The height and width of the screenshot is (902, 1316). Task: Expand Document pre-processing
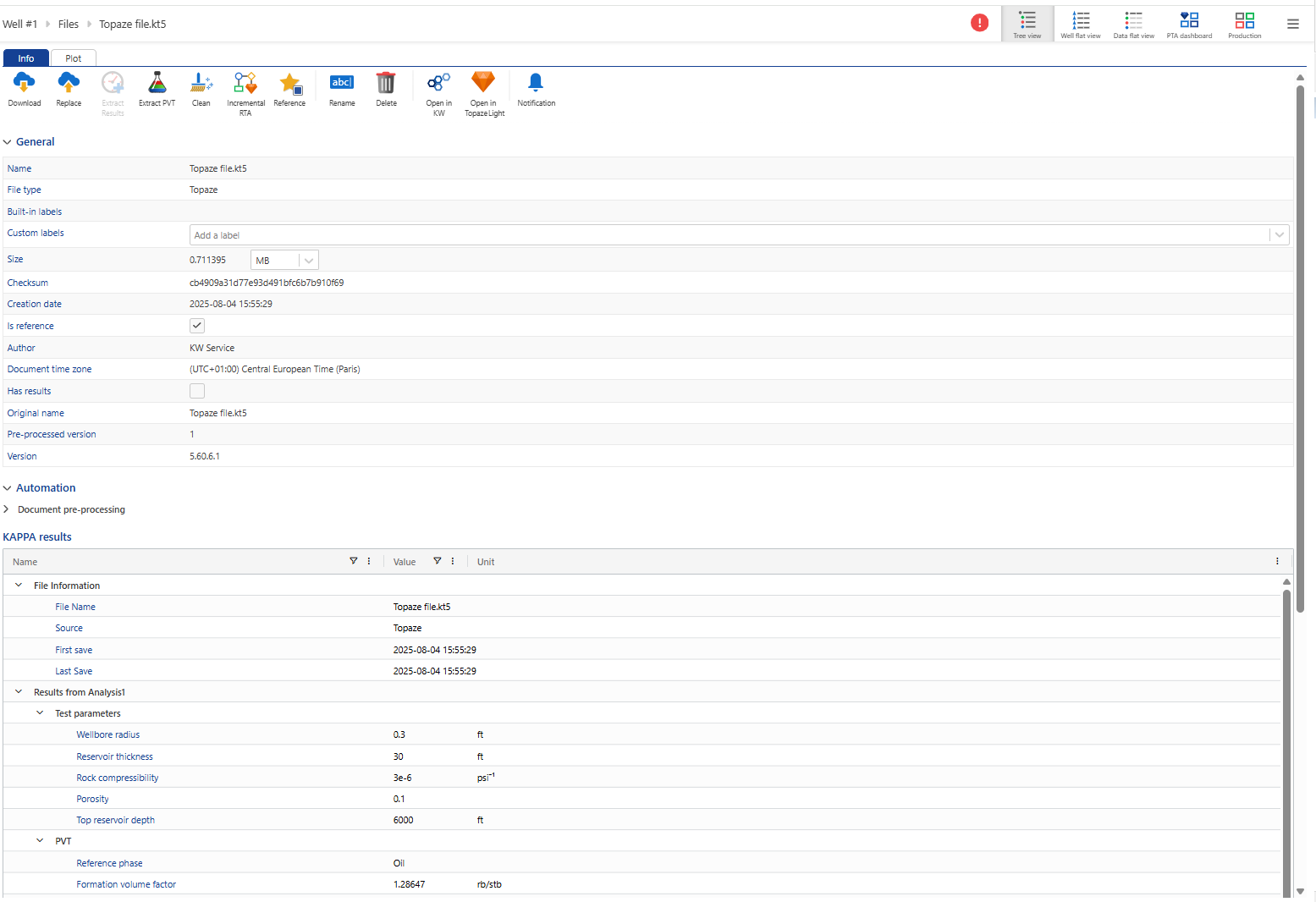[x=7, y=509]
